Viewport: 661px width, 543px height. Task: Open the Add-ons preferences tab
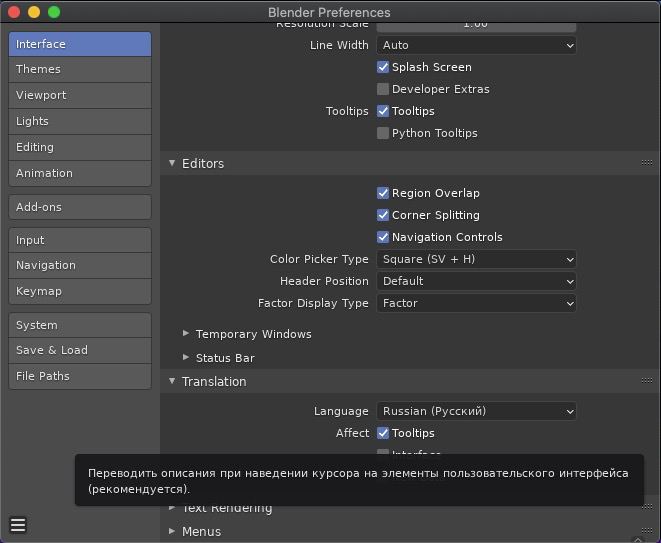(80, 207)
